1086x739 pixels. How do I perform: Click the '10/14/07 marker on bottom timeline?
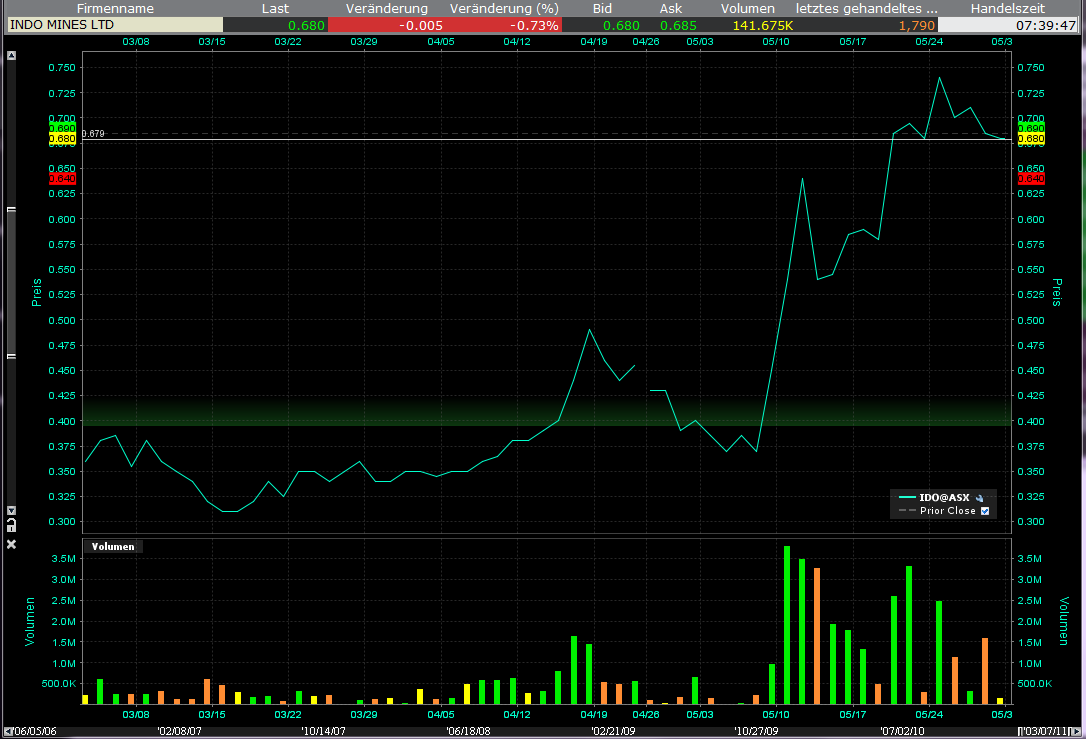pos(323,731)
